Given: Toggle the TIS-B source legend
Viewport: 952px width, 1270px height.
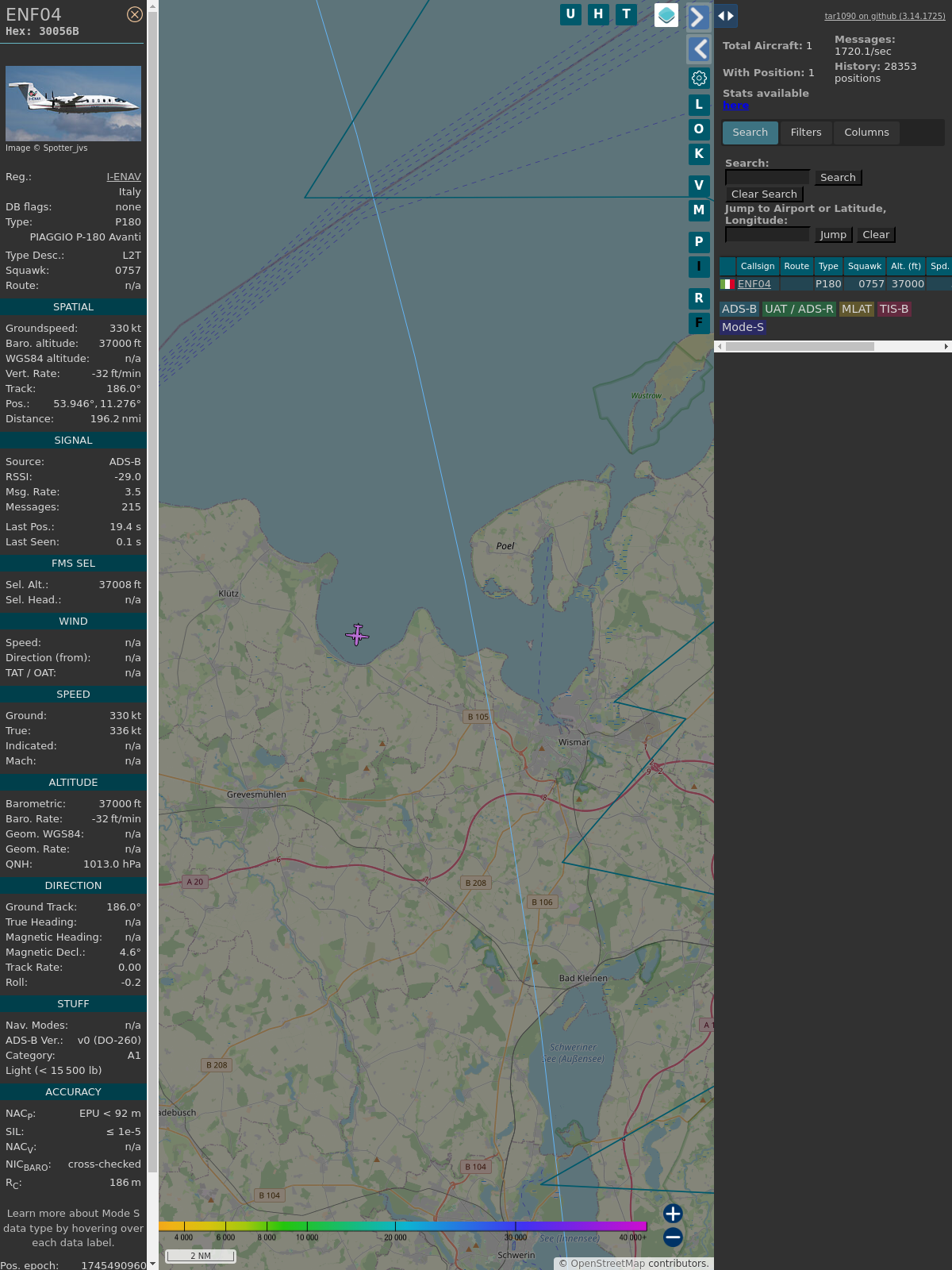Looking at the screenshot, I should click(x=894, y=310).
